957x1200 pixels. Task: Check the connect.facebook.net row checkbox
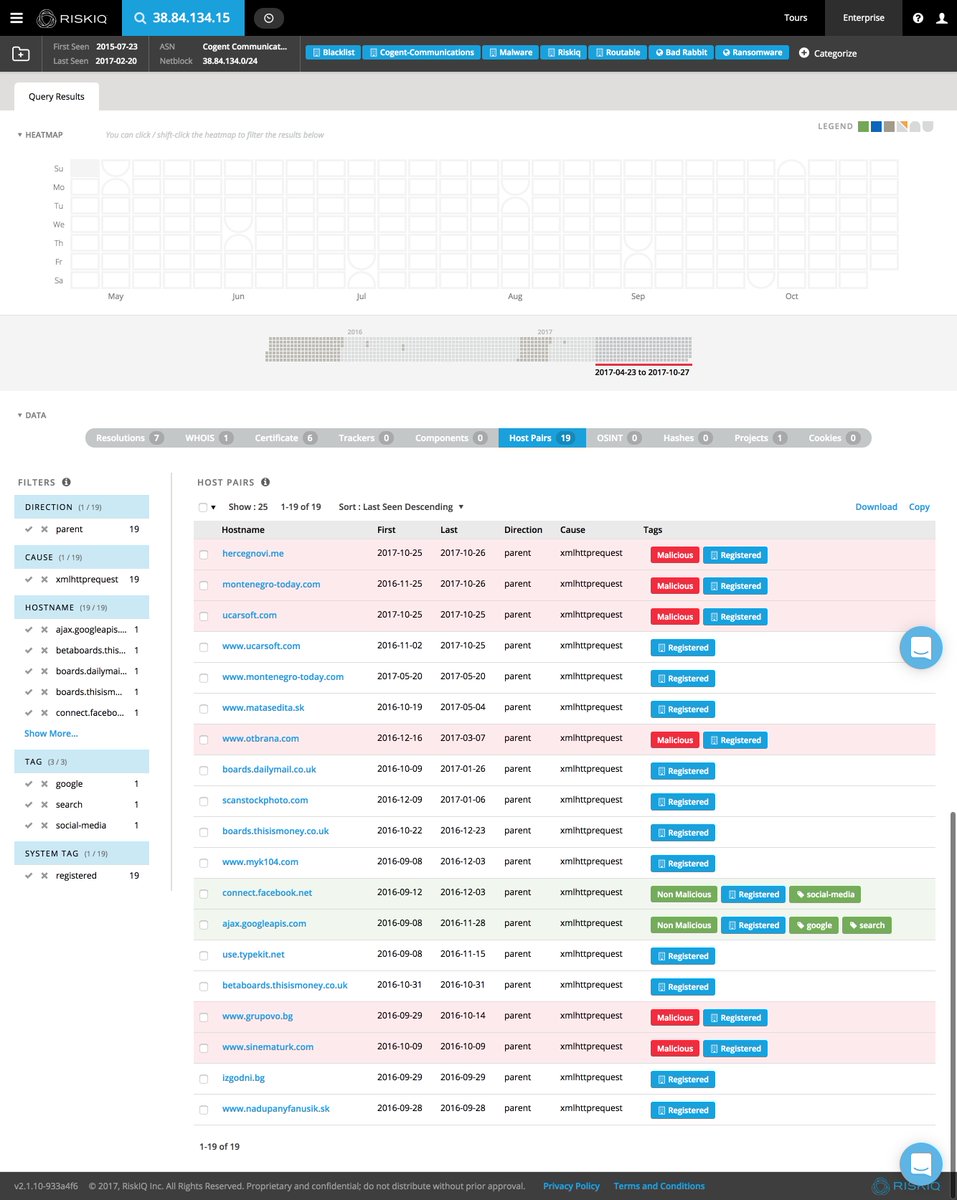(x=204, y=894)
